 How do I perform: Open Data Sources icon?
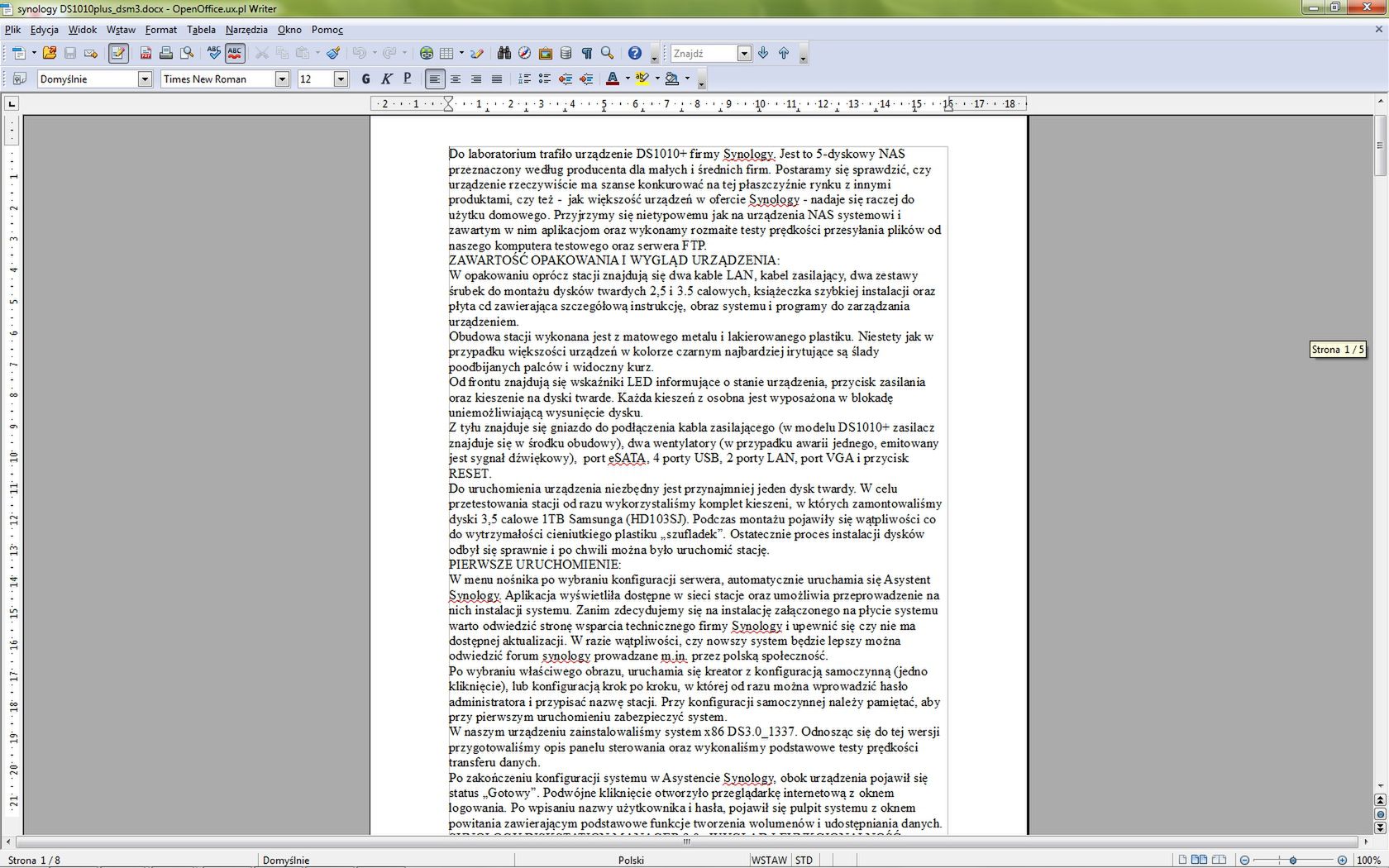point(566,53)
